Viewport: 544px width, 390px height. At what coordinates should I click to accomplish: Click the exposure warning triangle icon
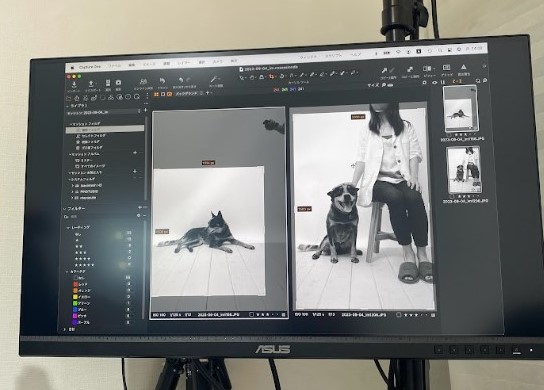coord(464,67)
